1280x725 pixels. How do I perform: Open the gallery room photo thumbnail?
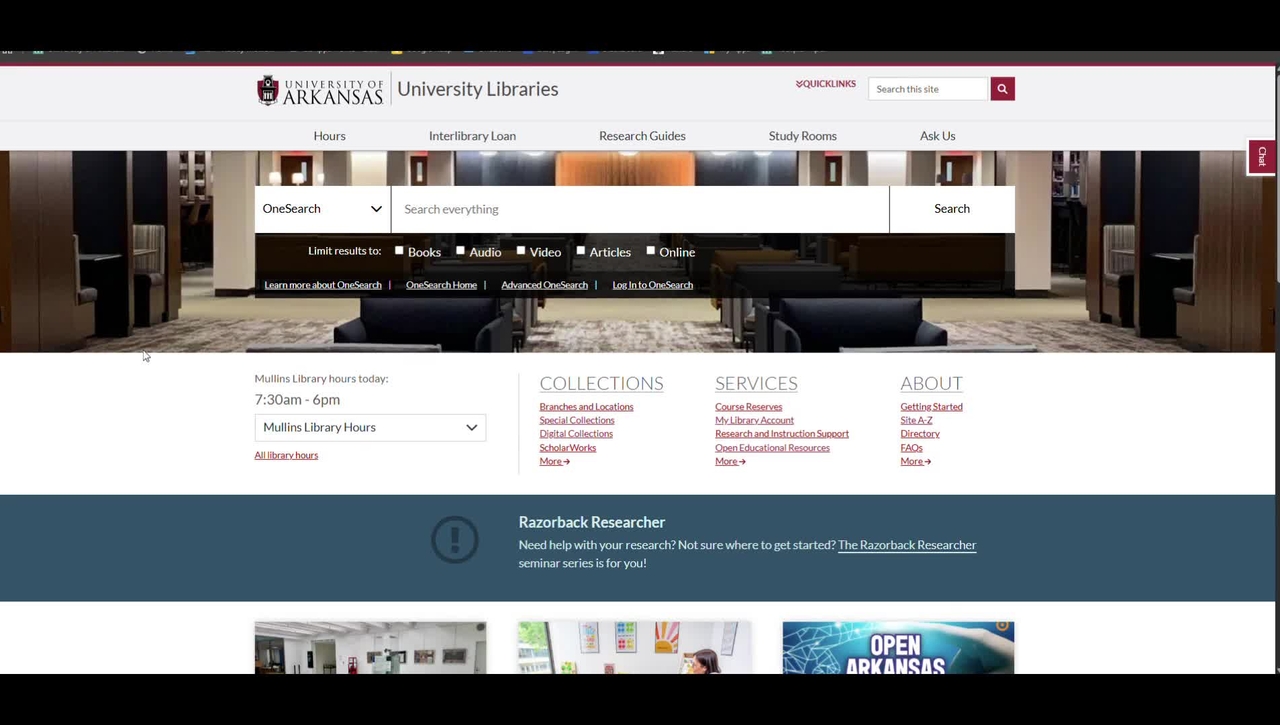point(370,647)
